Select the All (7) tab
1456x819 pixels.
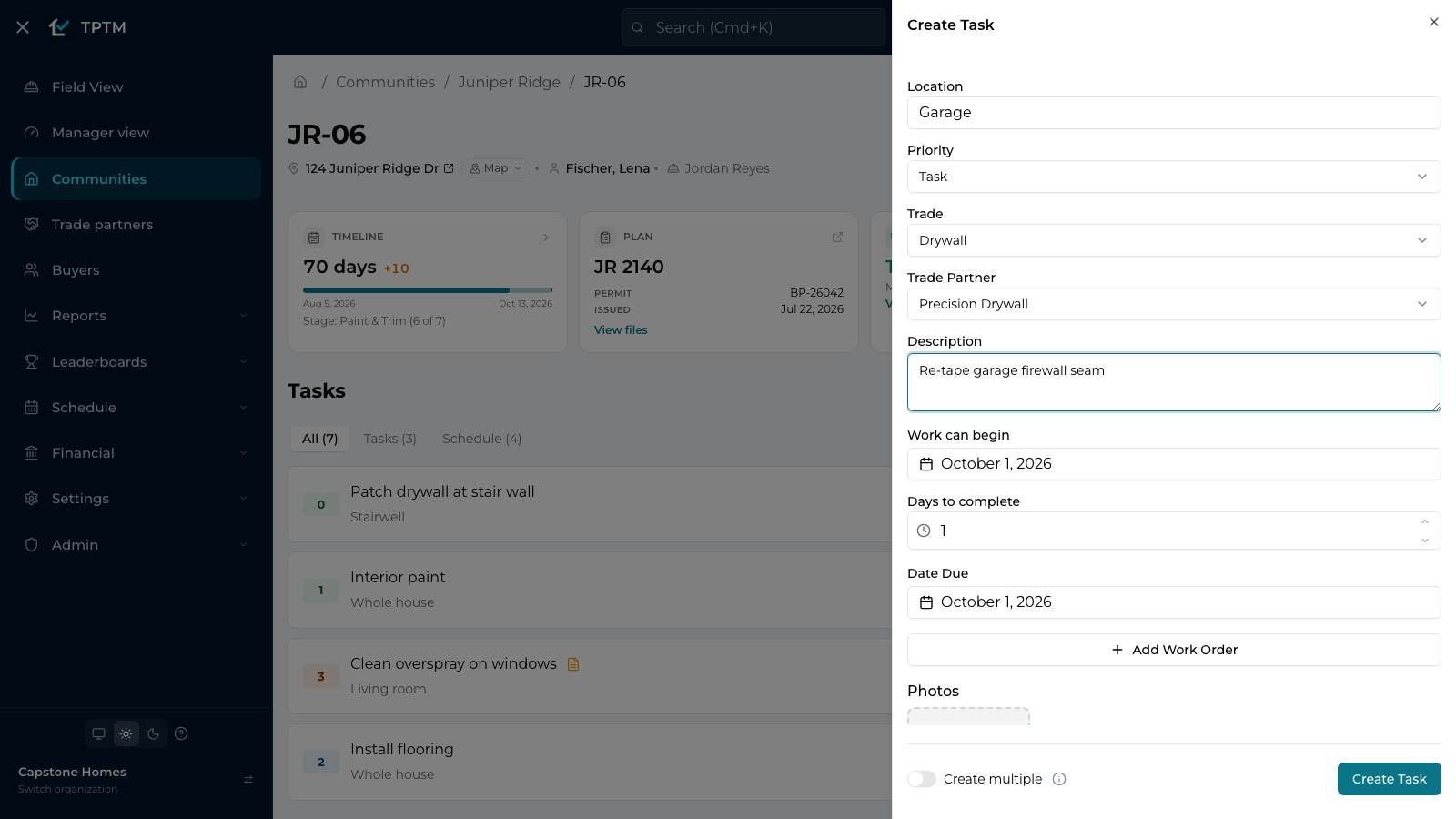click(x=320, y=439)
